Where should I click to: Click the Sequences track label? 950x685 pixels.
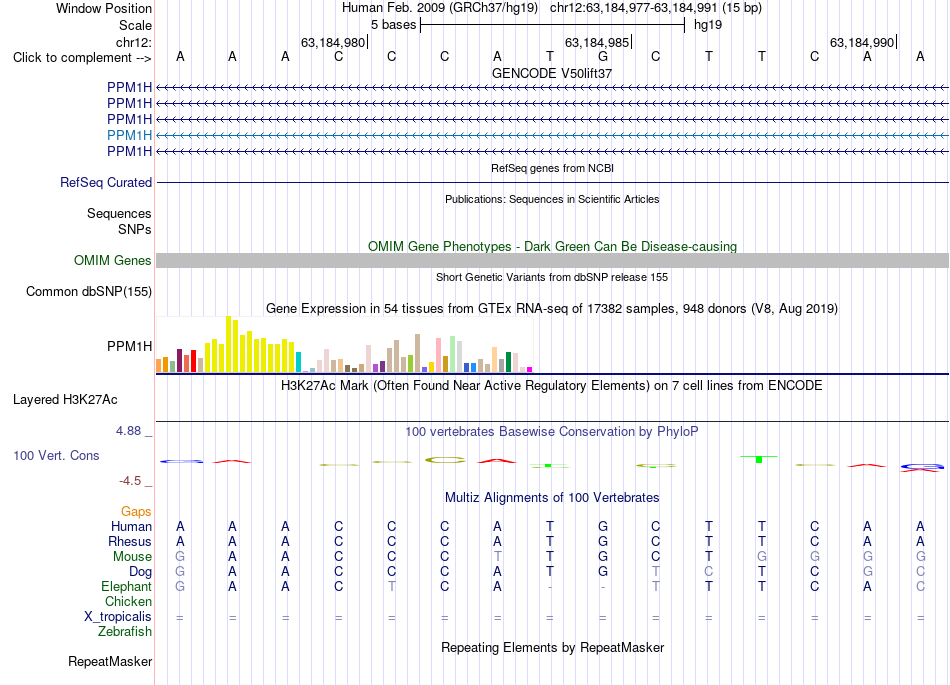tap(119, 213)
